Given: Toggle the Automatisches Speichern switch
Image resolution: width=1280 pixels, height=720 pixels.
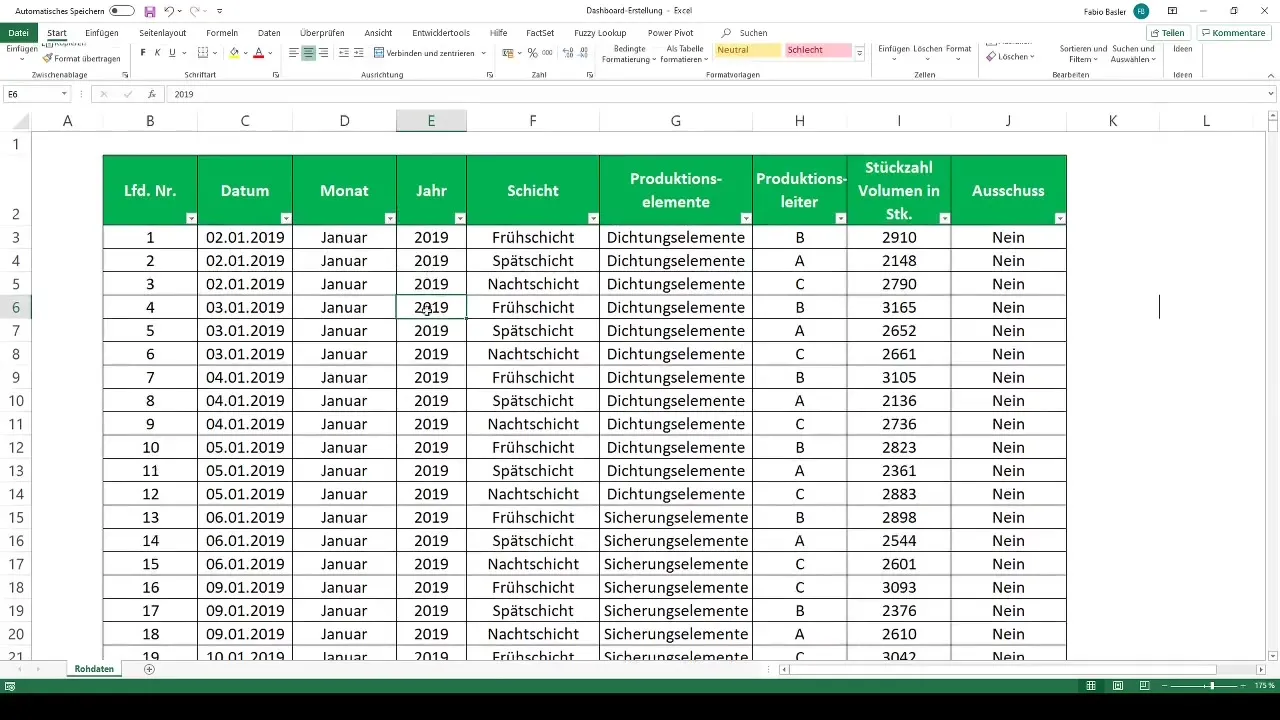Looking at the screenshot, I should point(122,11).
